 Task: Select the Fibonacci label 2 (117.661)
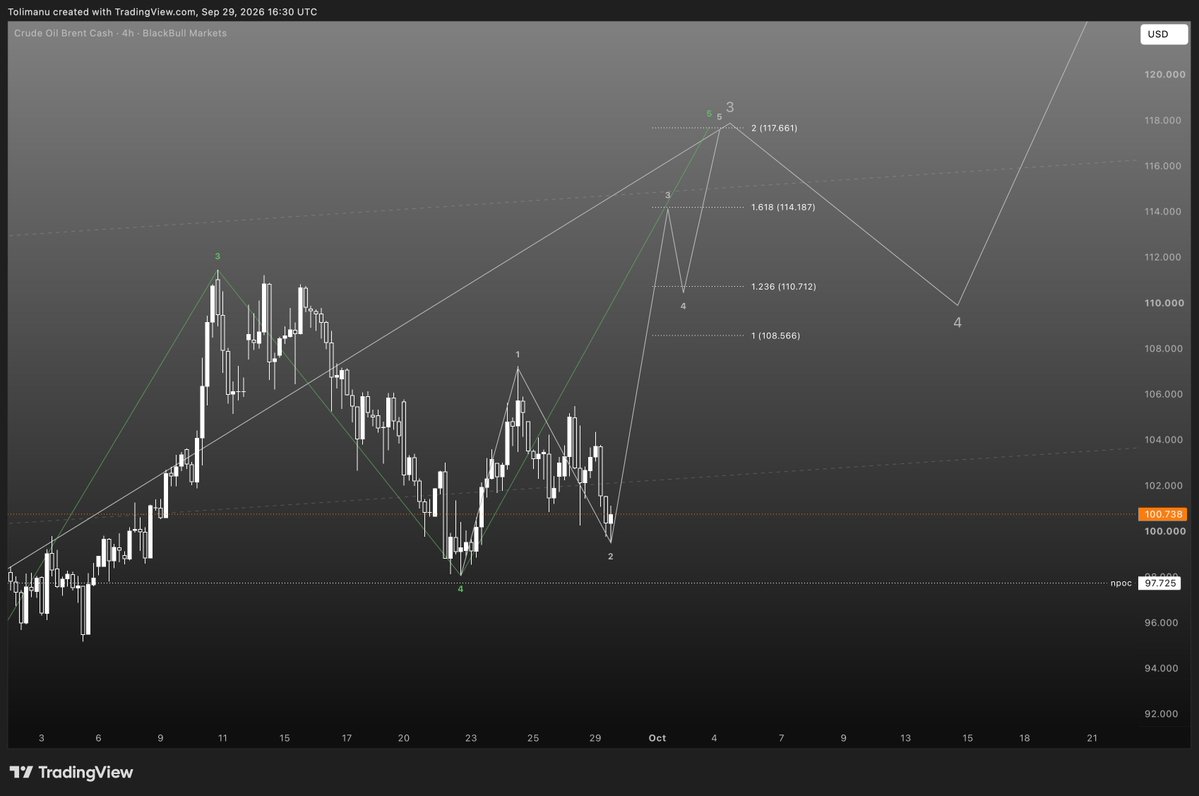coord(774,128)
